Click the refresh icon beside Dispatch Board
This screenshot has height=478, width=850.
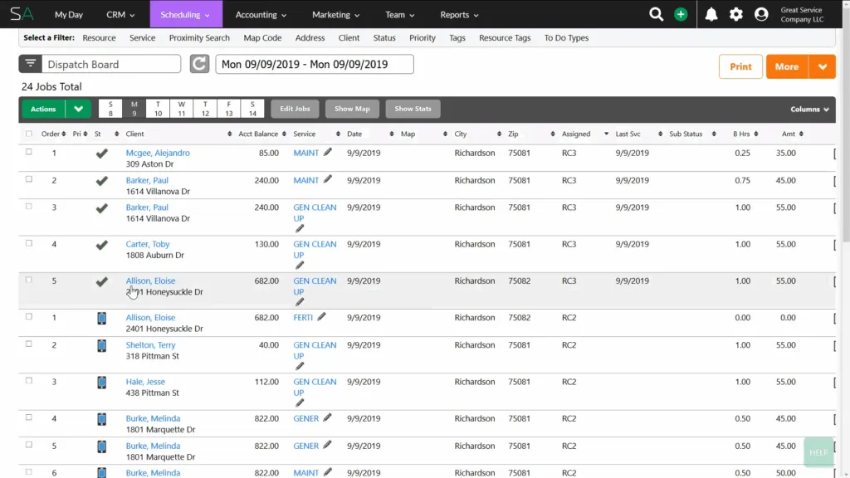pos(200,65)
